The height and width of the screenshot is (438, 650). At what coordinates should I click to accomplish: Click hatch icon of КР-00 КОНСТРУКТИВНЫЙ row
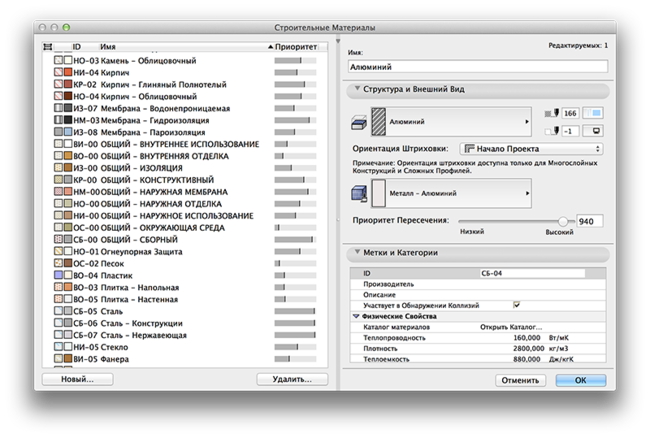58,180
